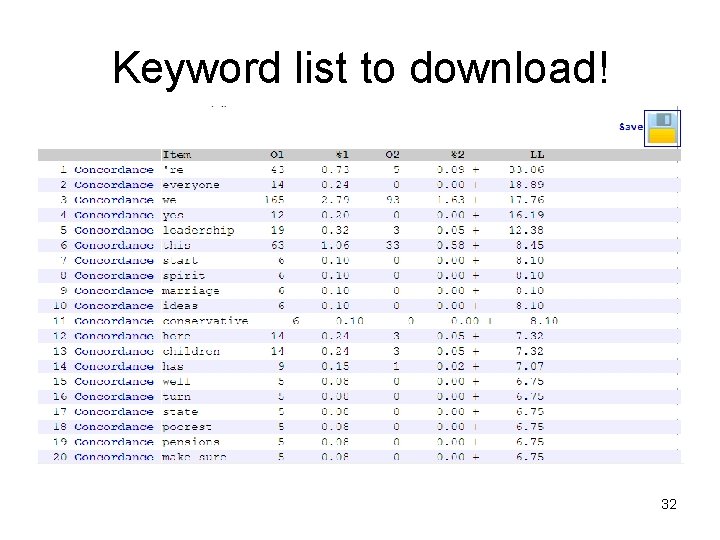Click LL value 16.19 for yes
The image size is (720, 540).
(x=526, y=215)
